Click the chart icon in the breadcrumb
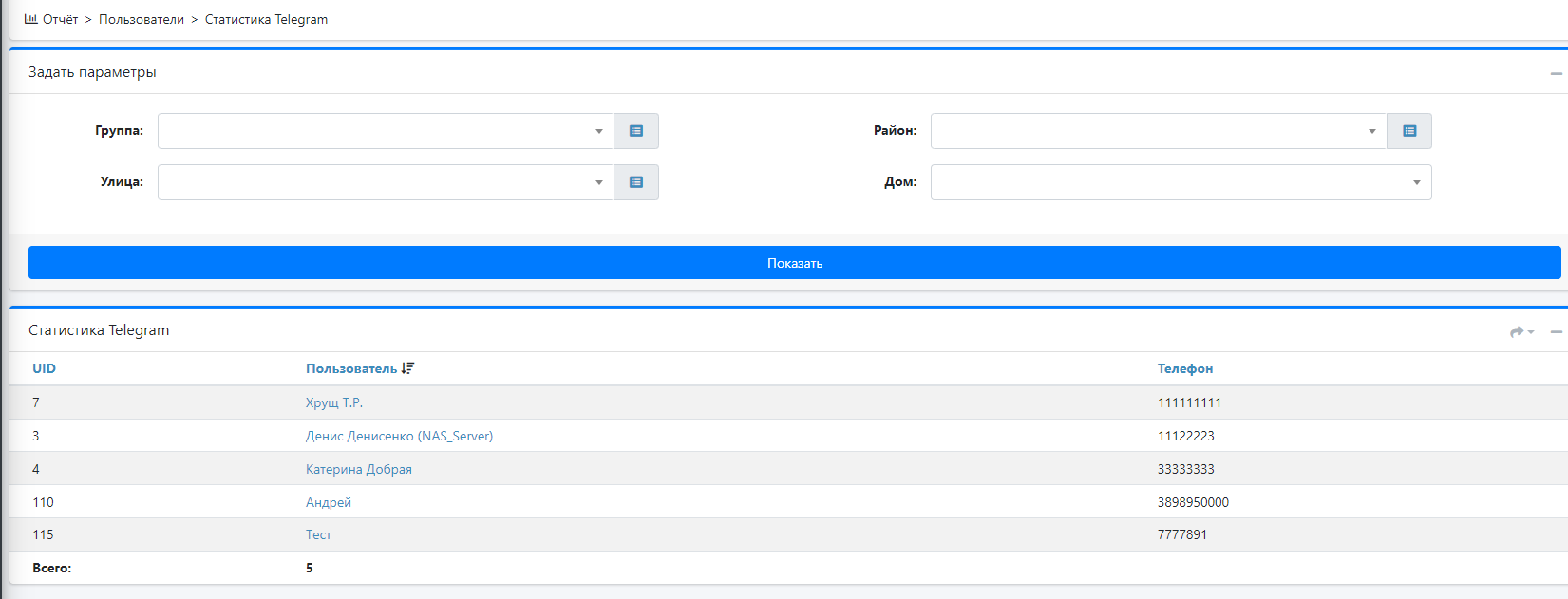Image resolution: width=1568 pixels, height=599 pixels. (x=30, y=19)
